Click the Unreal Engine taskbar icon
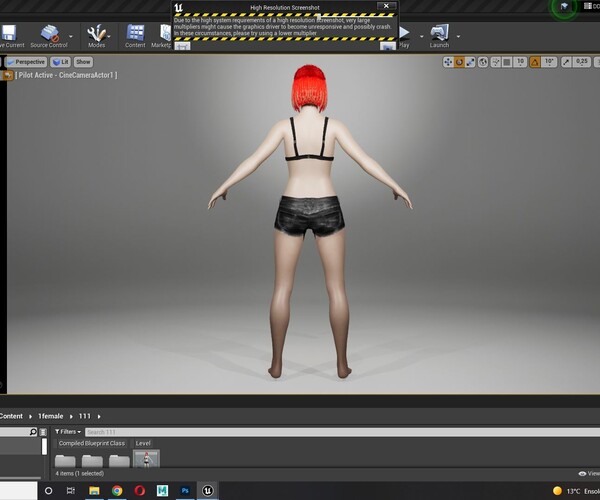 point(208,490)
